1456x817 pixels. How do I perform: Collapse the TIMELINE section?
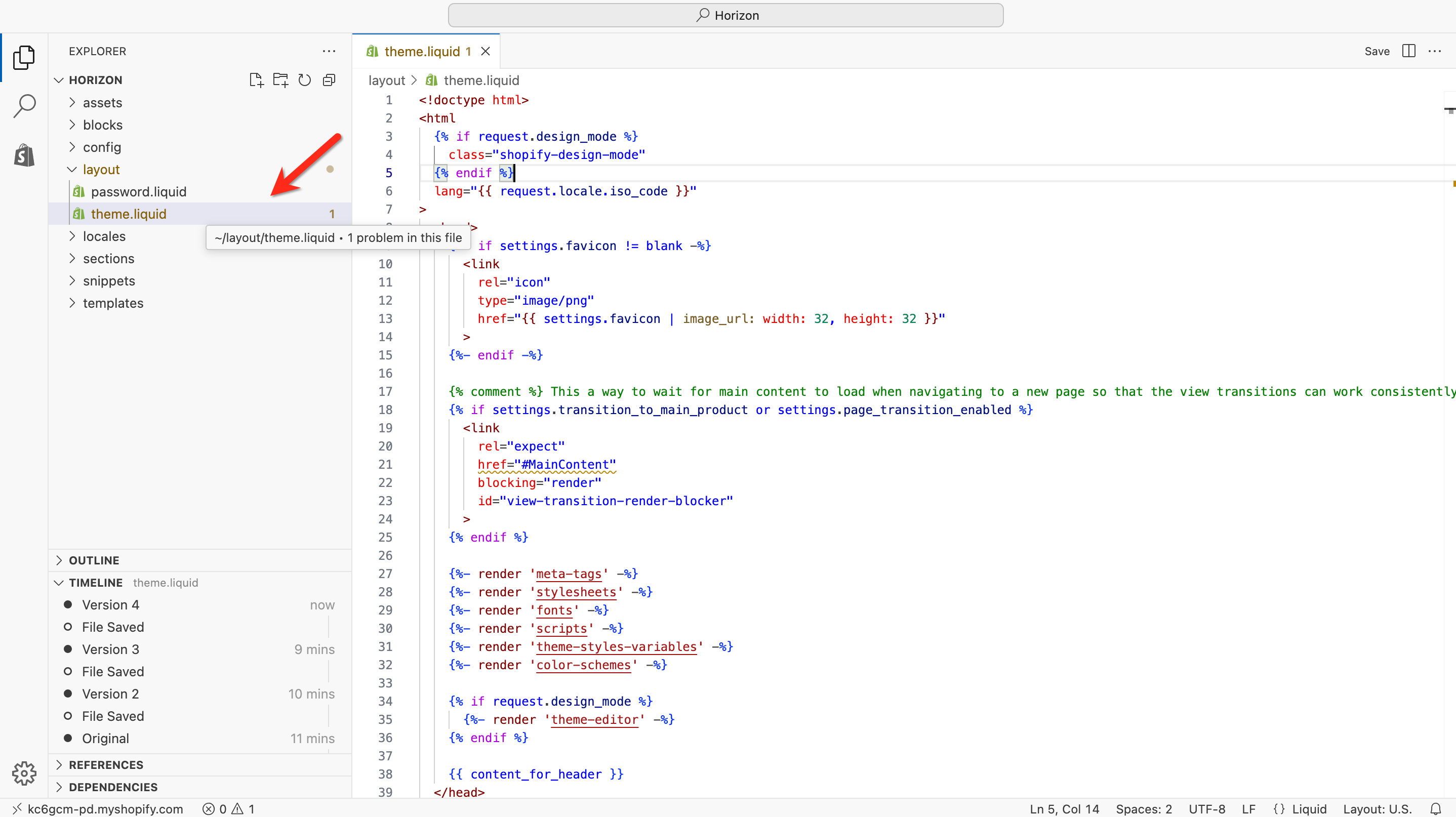[x=95, y=583]
